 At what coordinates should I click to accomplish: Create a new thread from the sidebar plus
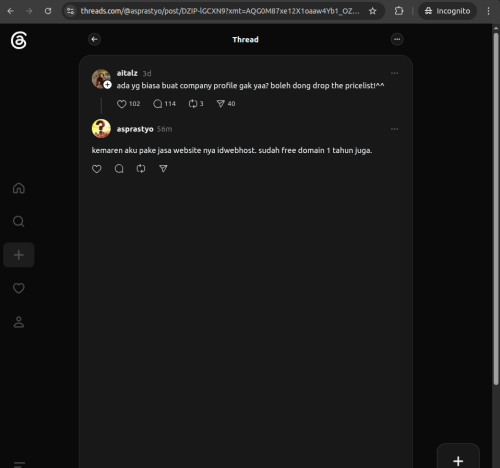[x=19, y=255]
